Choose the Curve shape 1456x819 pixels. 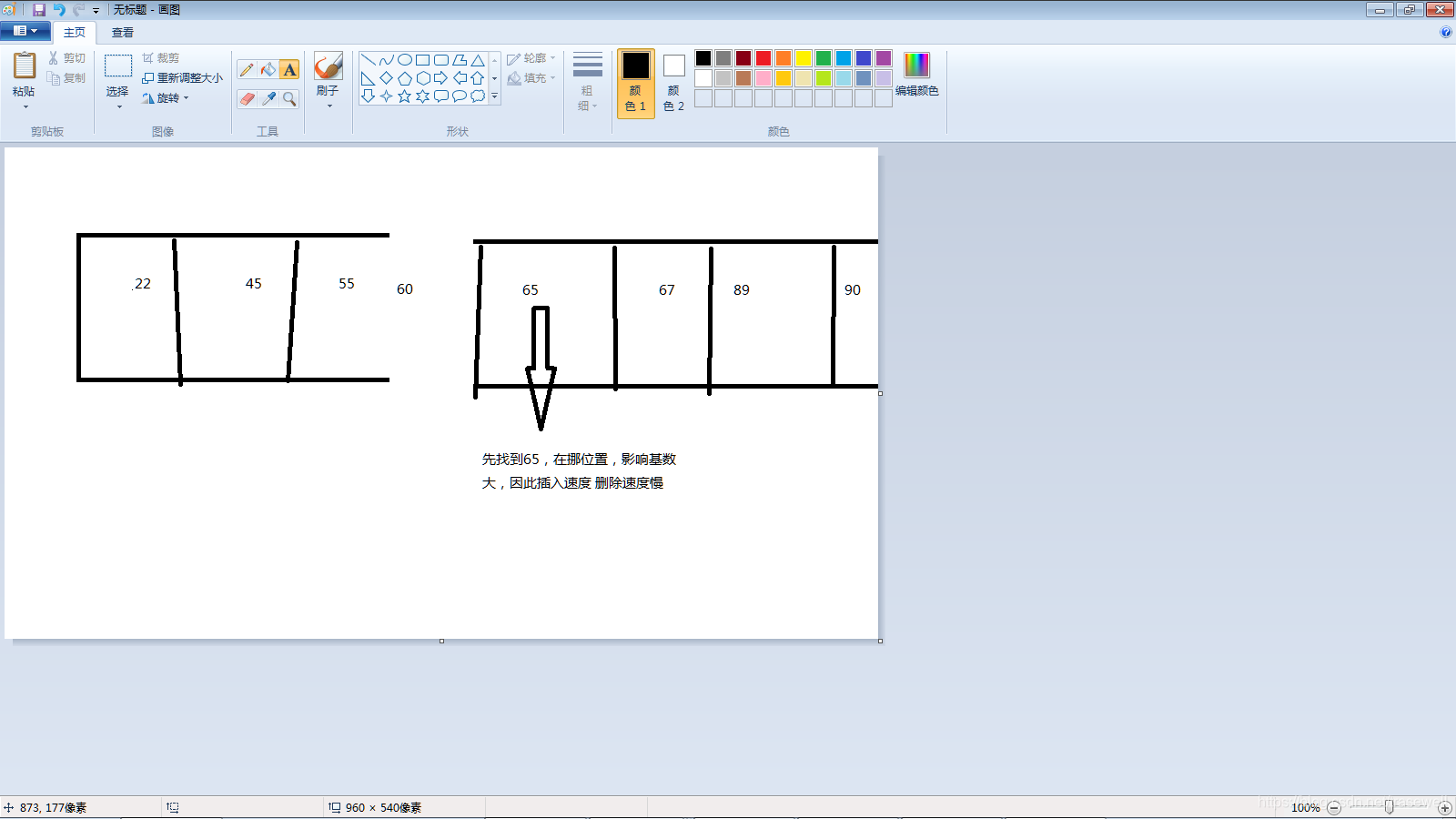pyautogui.click(x=387, y=60)
